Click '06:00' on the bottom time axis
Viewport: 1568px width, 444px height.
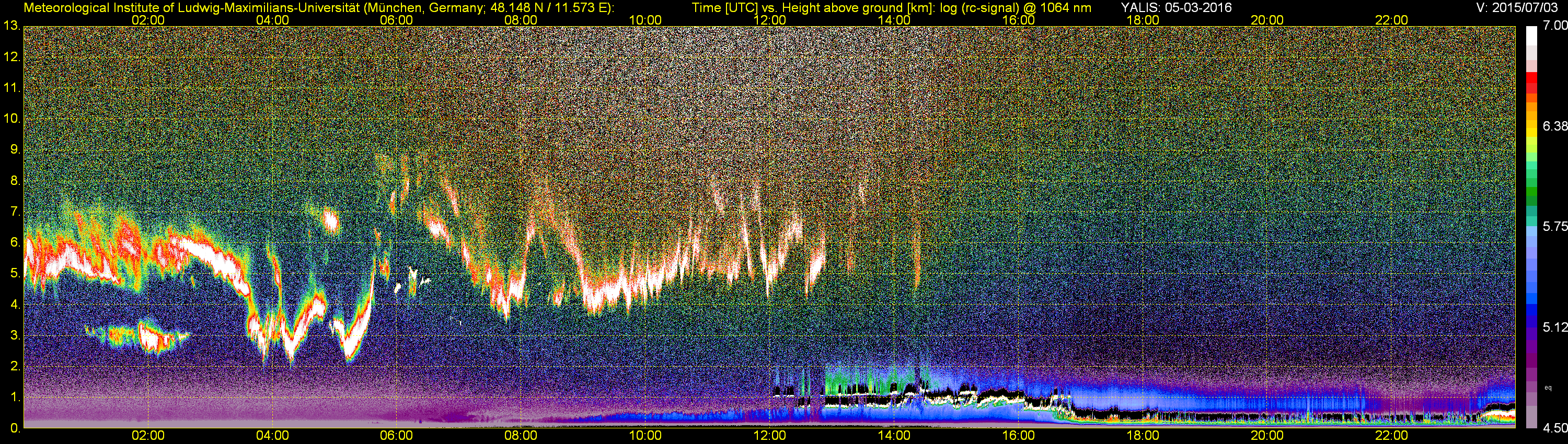[x=396, y=436]
